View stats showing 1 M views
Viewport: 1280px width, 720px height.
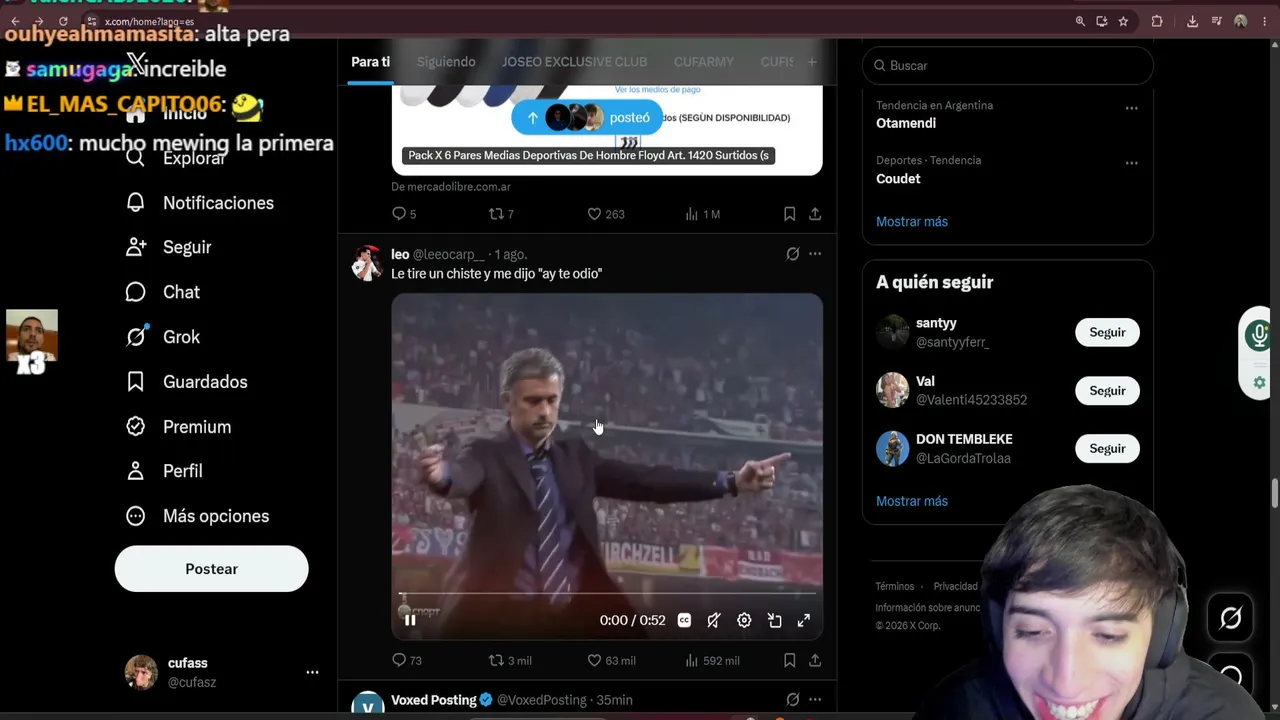(x=702, y=214)
